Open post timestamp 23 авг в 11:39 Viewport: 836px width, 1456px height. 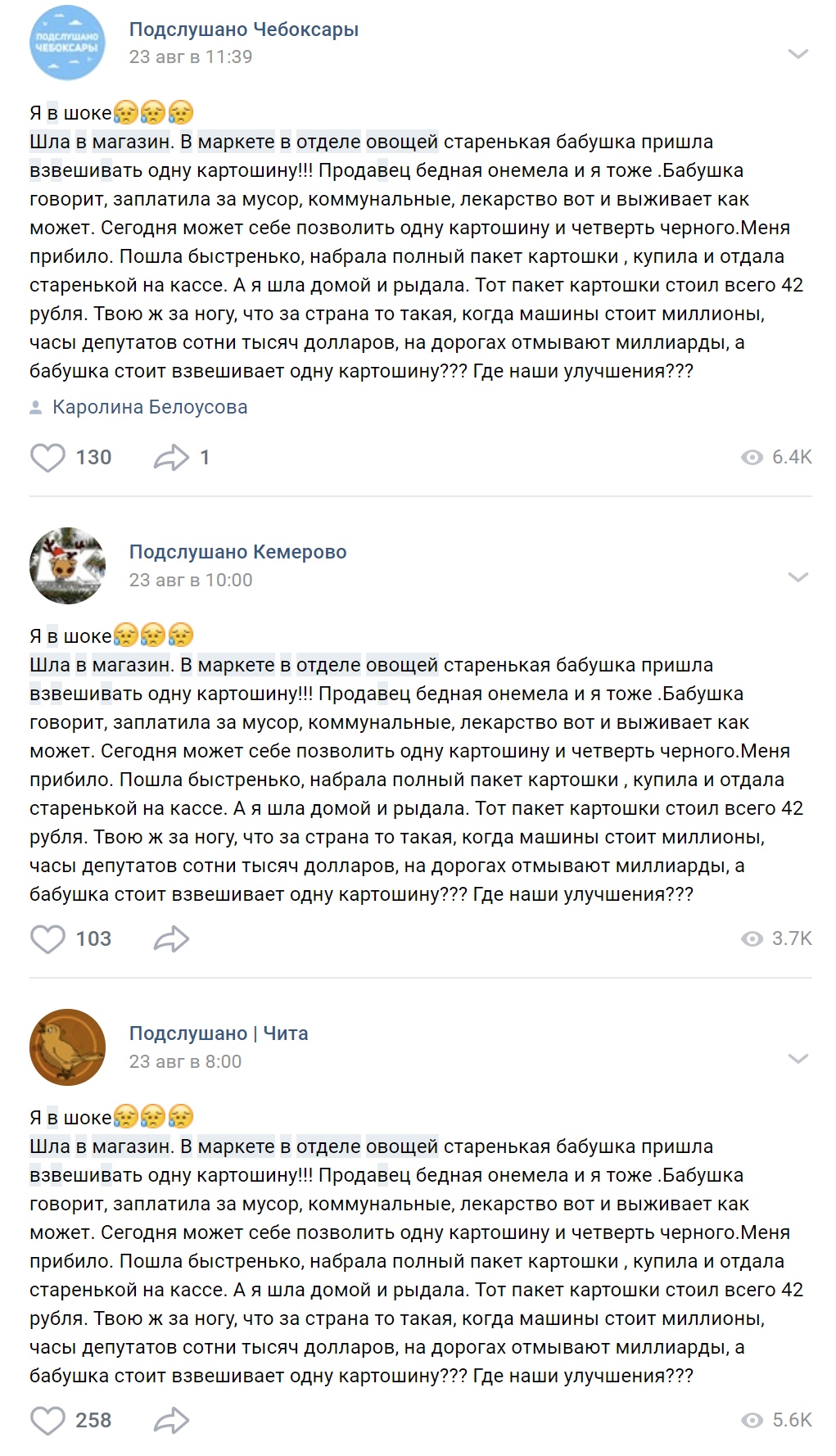coord(191,57)
